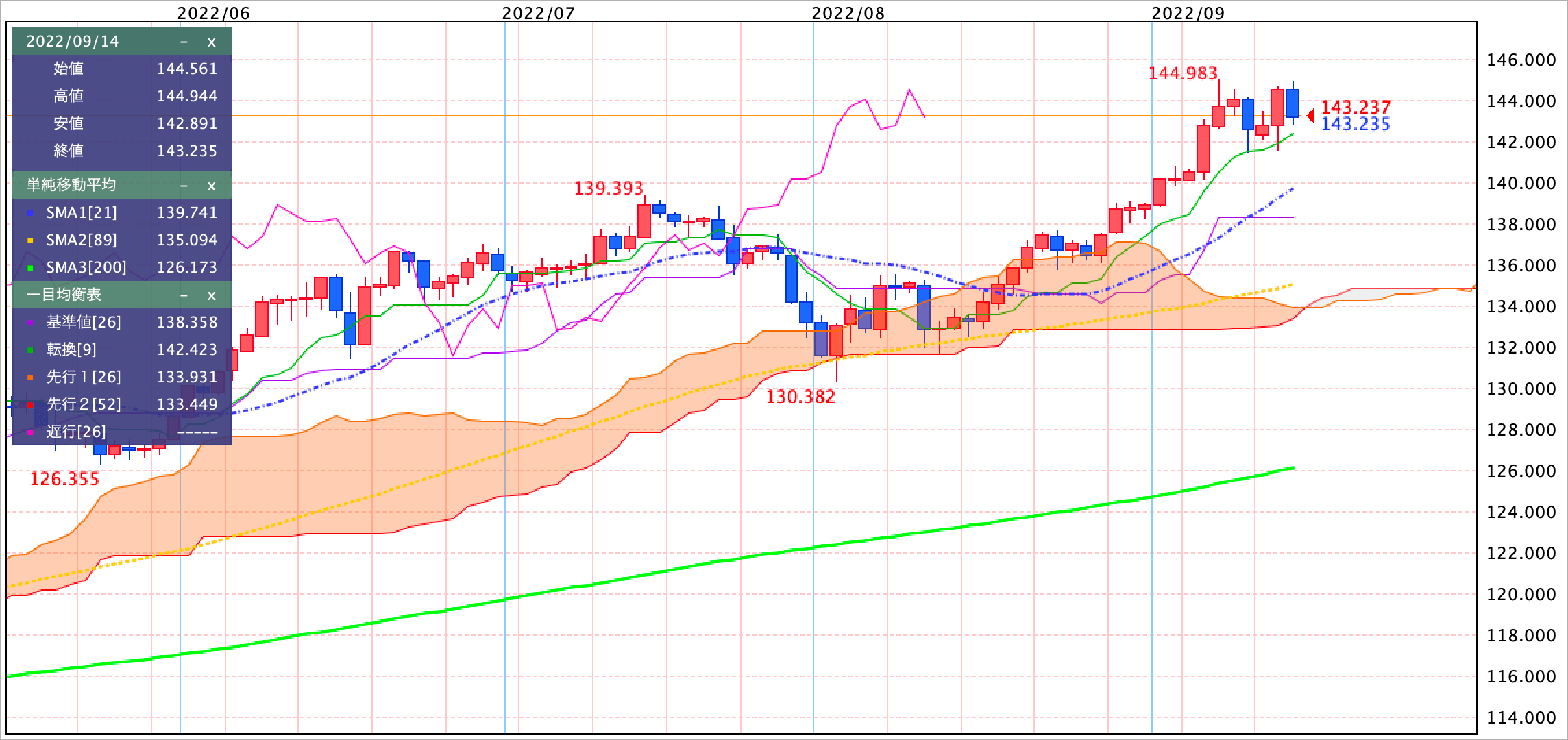Click the 遅行[26] magenta color marker
The width and height of the screenshot is (1568, 740).
(x=30, y=433)
